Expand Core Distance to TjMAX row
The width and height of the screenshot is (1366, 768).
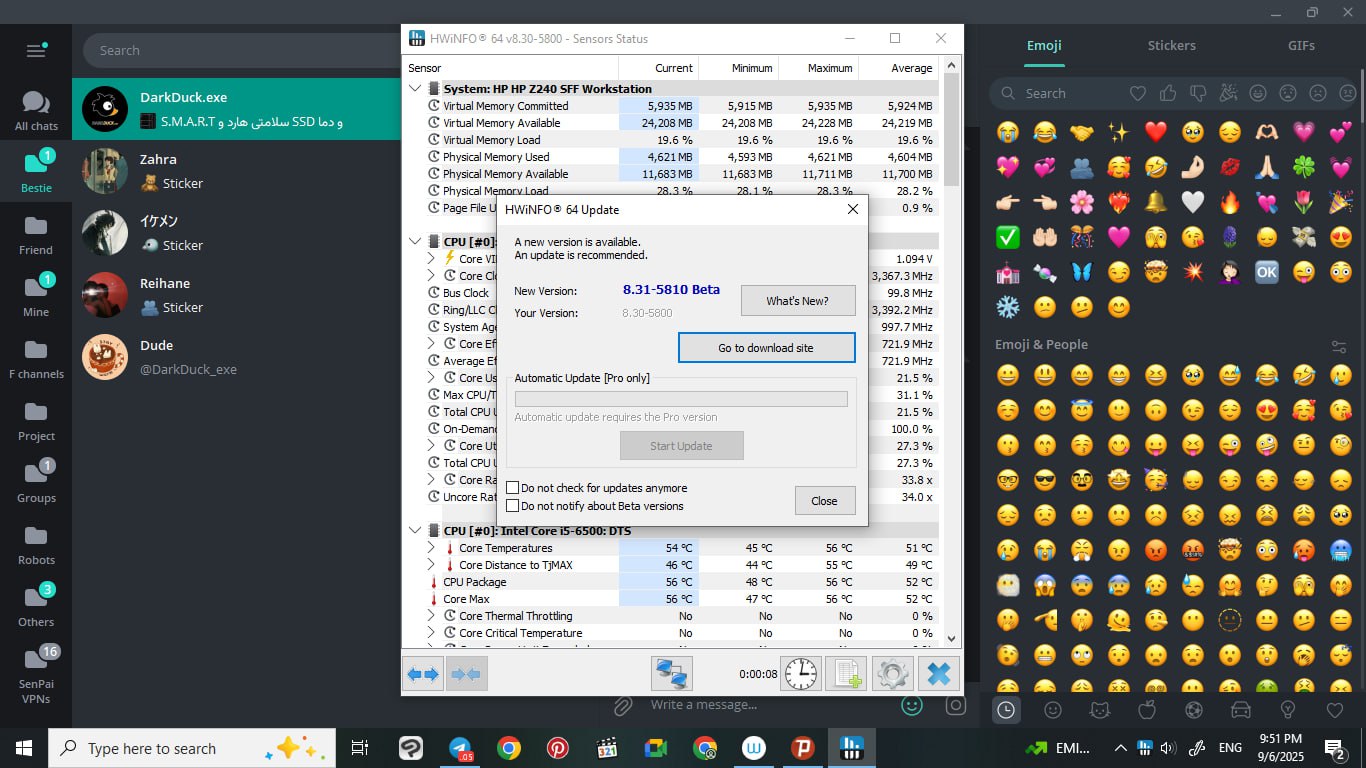[x=431, y=565]
